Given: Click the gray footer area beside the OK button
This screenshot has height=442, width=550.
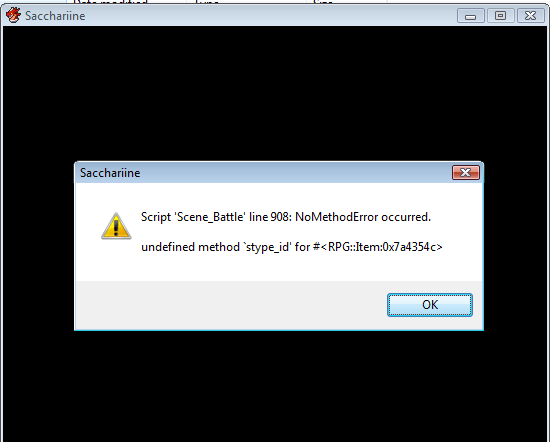Looking at the screenshot, I should pyautogui.click(x=232, y=305).
